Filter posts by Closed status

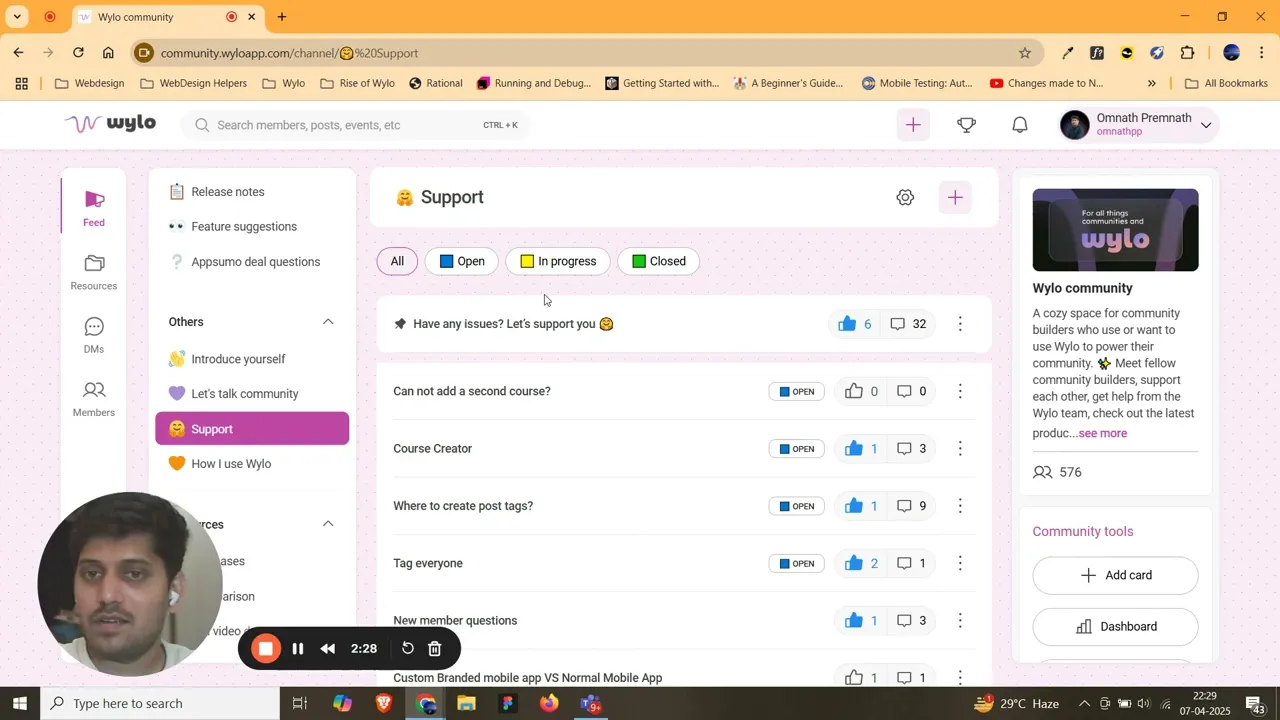pos(659,262)
